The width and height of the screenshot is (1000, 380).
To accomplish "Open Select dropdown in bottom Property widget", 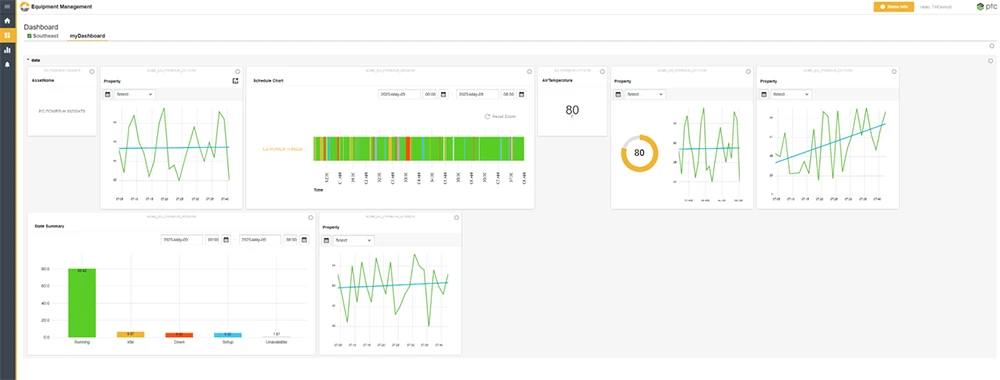I will point(354,240).
